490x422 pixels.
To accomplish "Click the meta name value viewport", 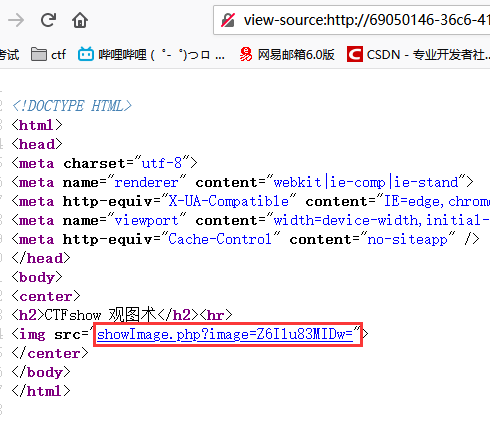I will (x=146, y=220).
